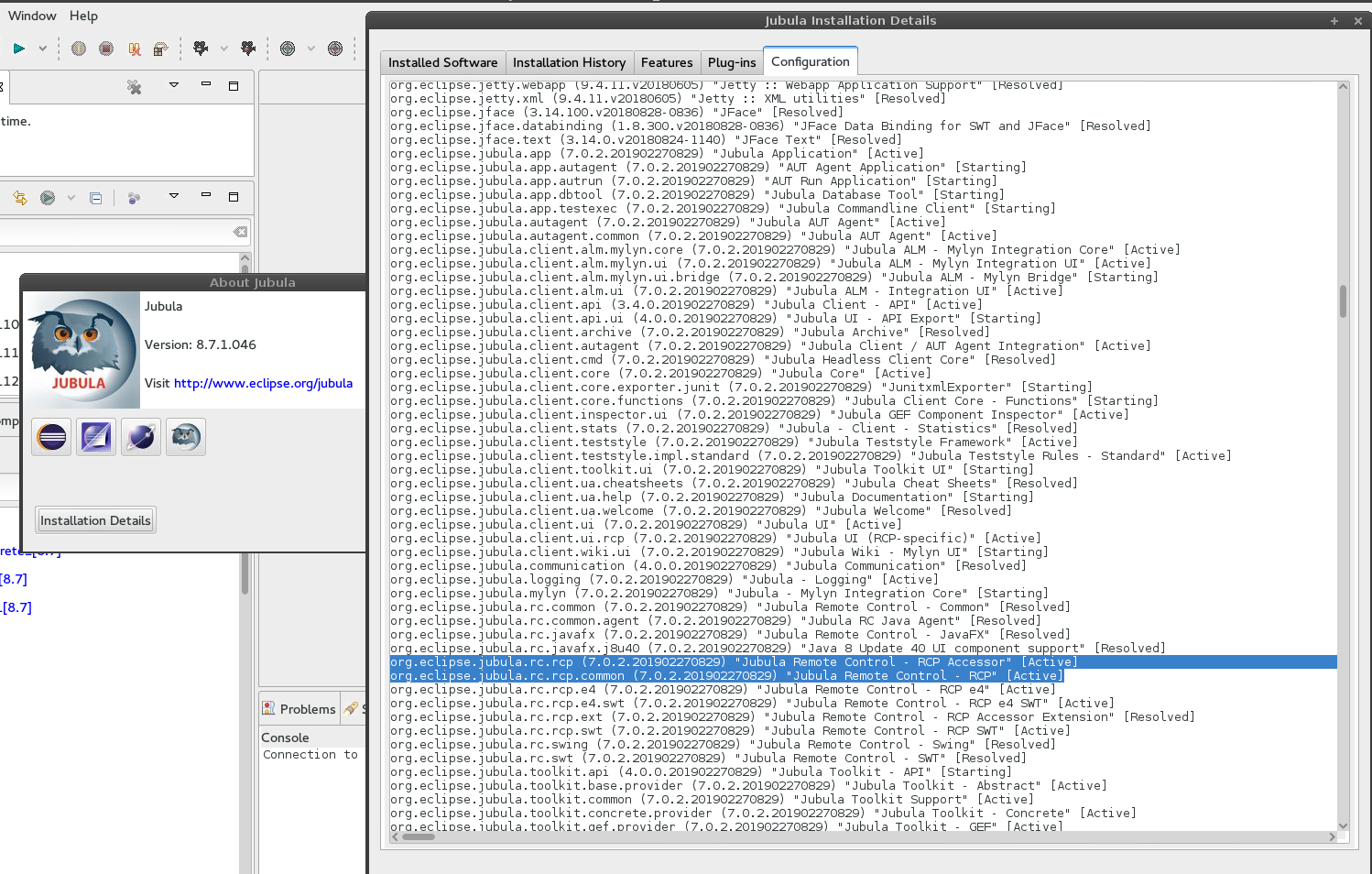Open the dropdown beside the green play icon

pos(42,49)
